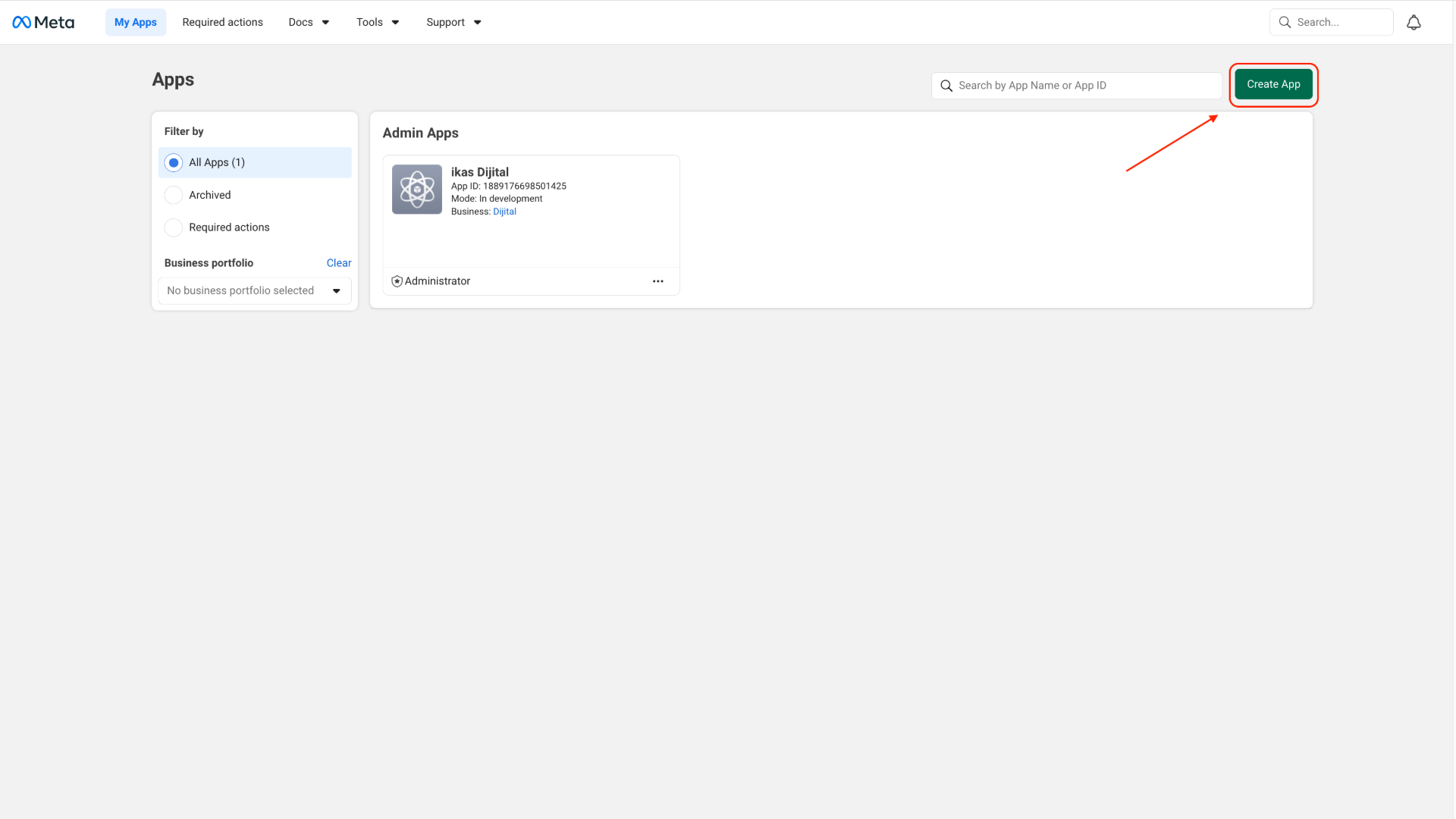The image size is (1456, 819).
Task: Click the Filter by heading
Action: [x=184, y=131]
